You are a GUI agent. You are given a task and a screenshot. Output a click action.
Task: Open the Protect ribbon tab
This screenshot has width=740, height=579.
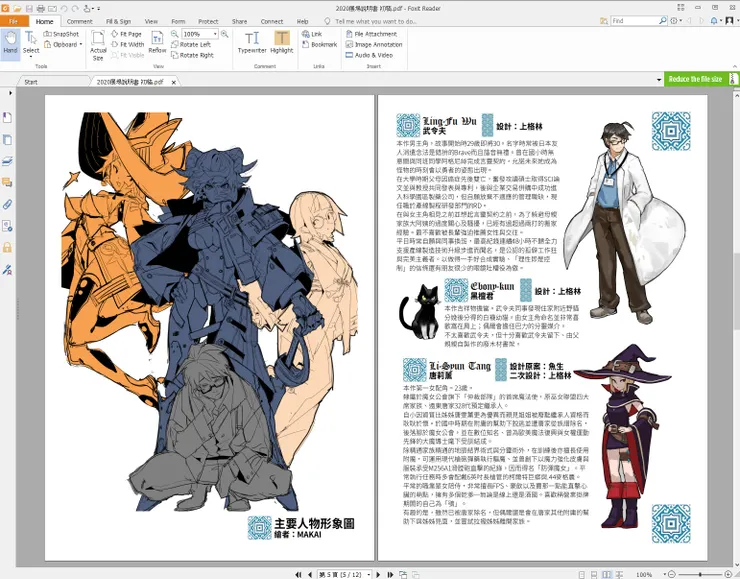click(208, 21)
